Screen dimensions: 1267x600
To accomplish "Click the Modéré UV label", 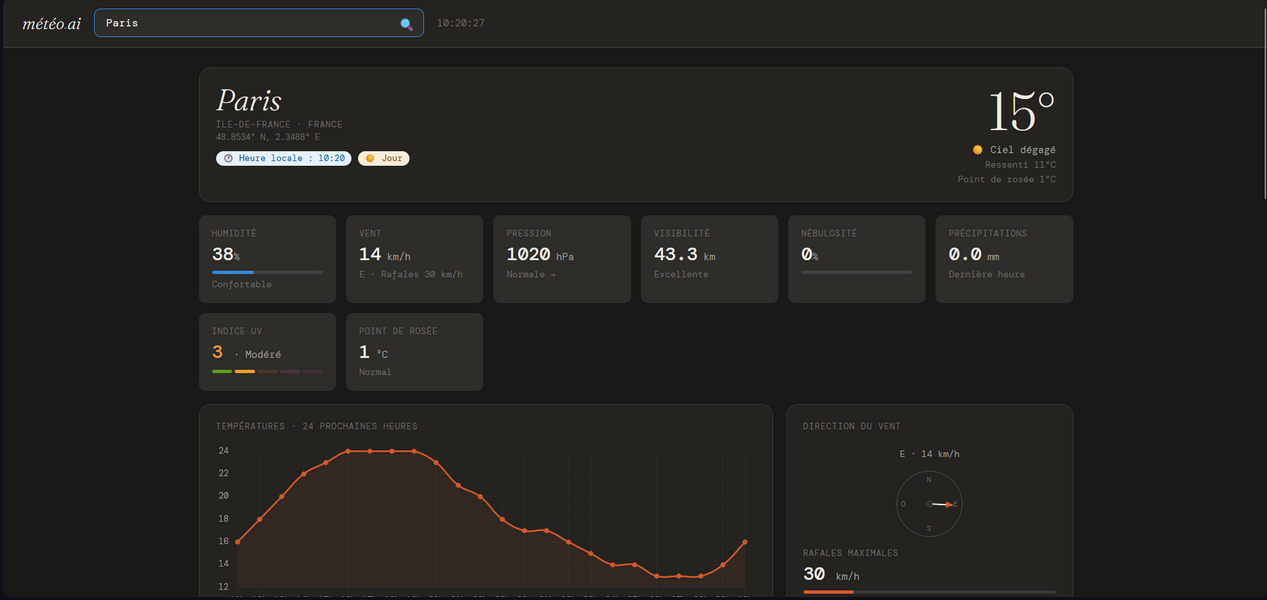I will (x=263, y=354).
